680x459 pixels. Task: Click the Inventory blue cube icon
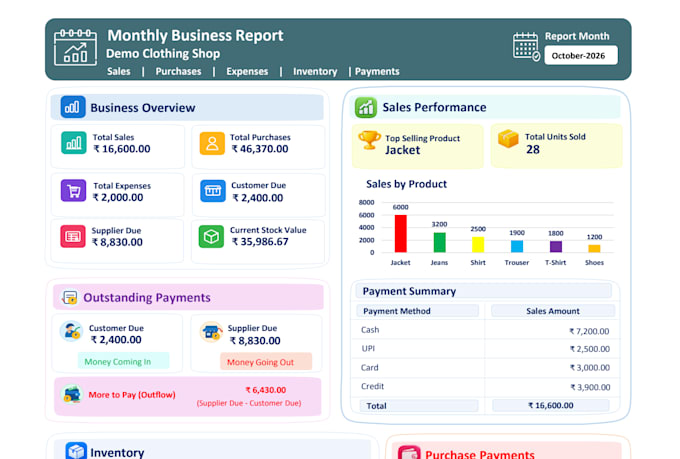click(76, 451)
